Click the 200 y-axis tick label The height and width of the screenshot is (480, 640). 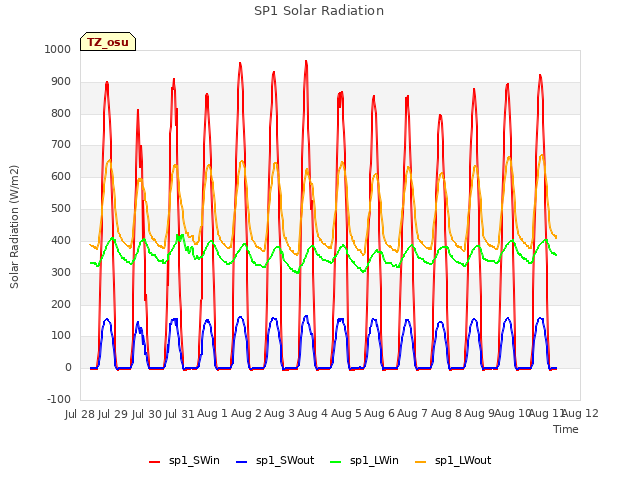tap(61, 304)
